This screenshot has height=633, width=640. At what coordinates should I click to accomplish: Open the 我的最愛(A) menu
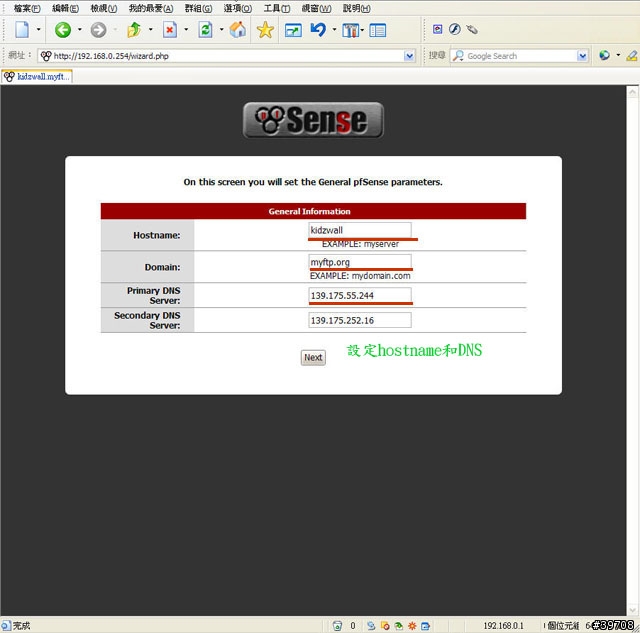coord(151,8)
